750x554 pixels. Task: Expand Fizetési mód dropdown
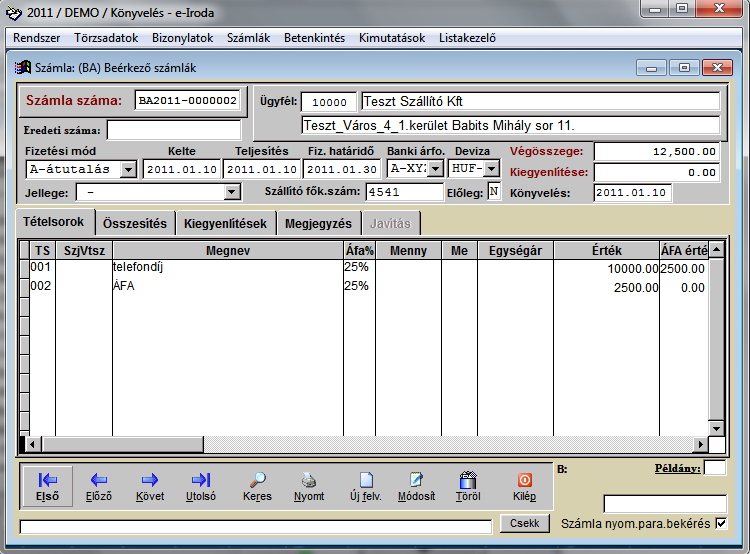click(x=128, y=170)
